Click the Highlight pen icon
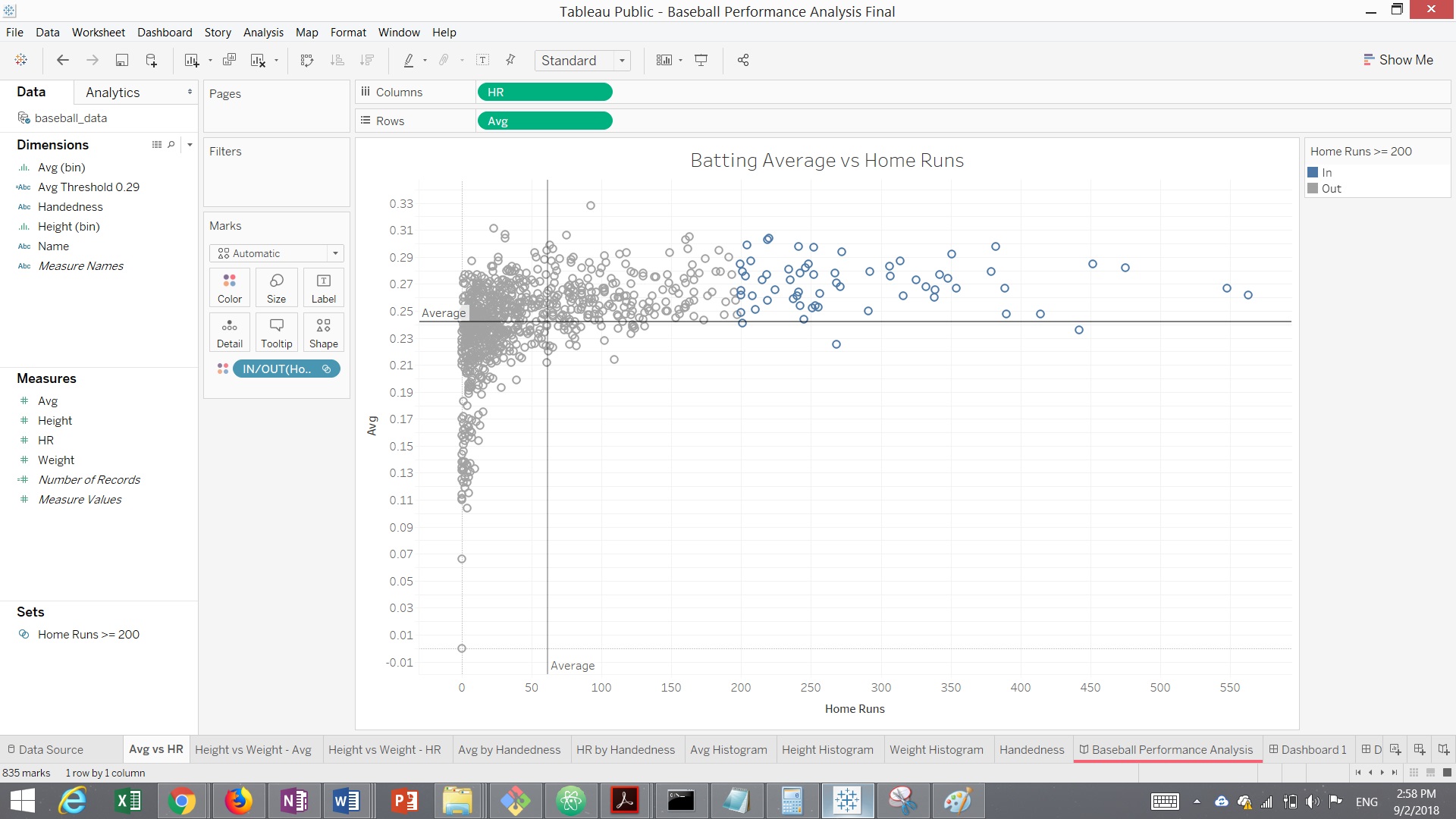The height and width of the screenshot is (819, 1456). (409, 60)
